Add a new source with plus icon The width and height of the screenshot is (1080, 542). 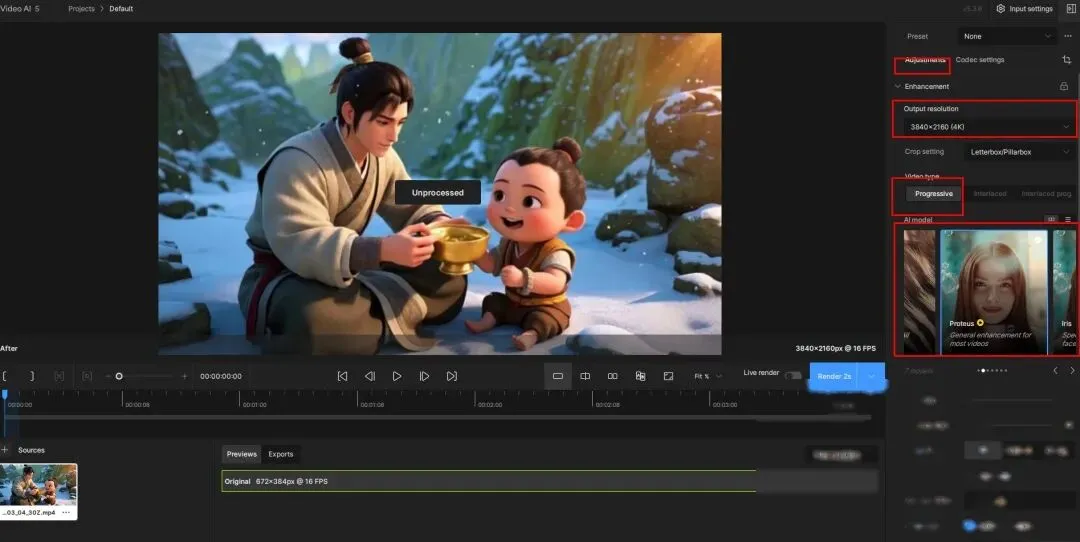click(5, 450)
